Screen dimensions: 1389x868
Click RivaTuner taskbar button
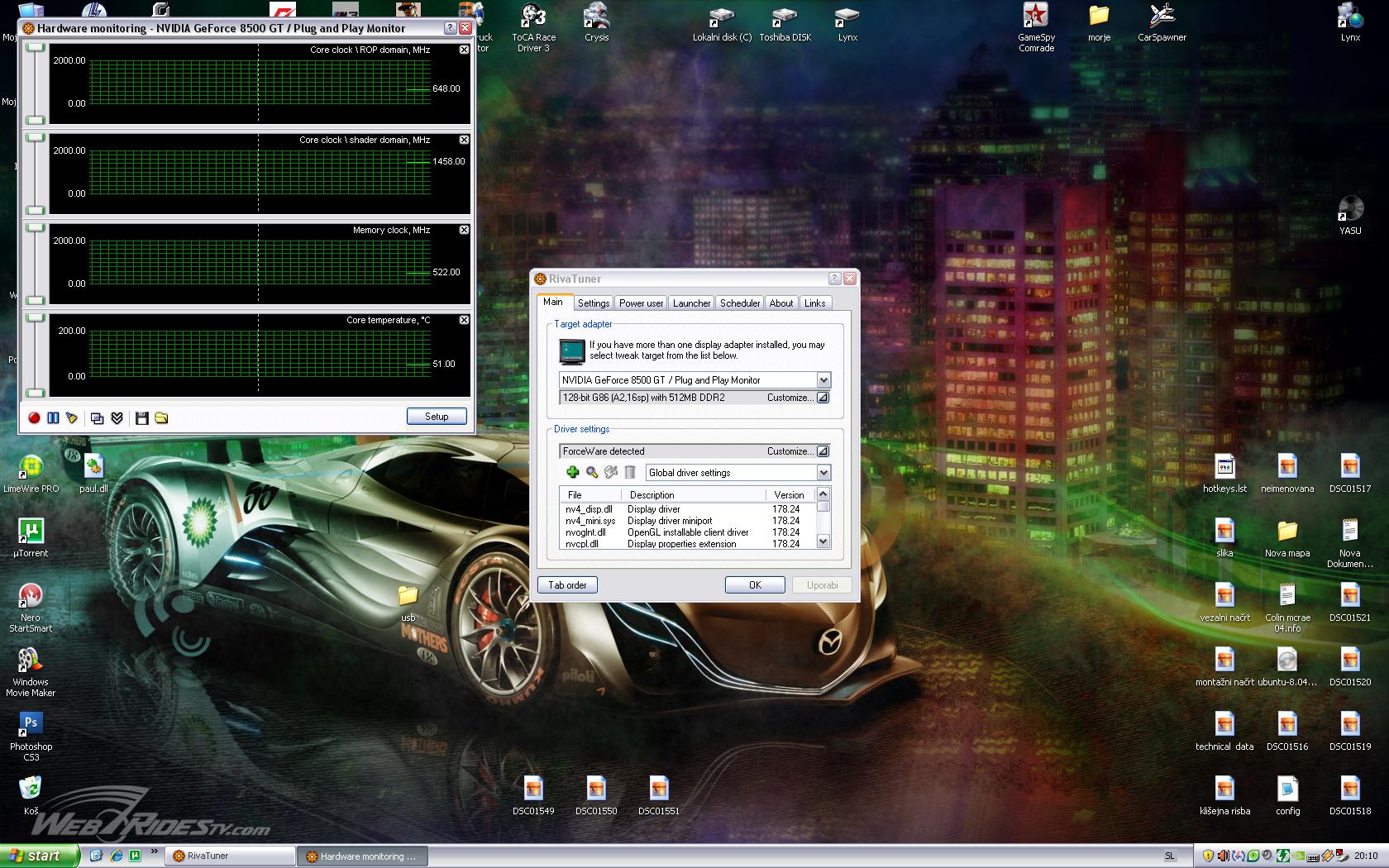coord(230,856)
